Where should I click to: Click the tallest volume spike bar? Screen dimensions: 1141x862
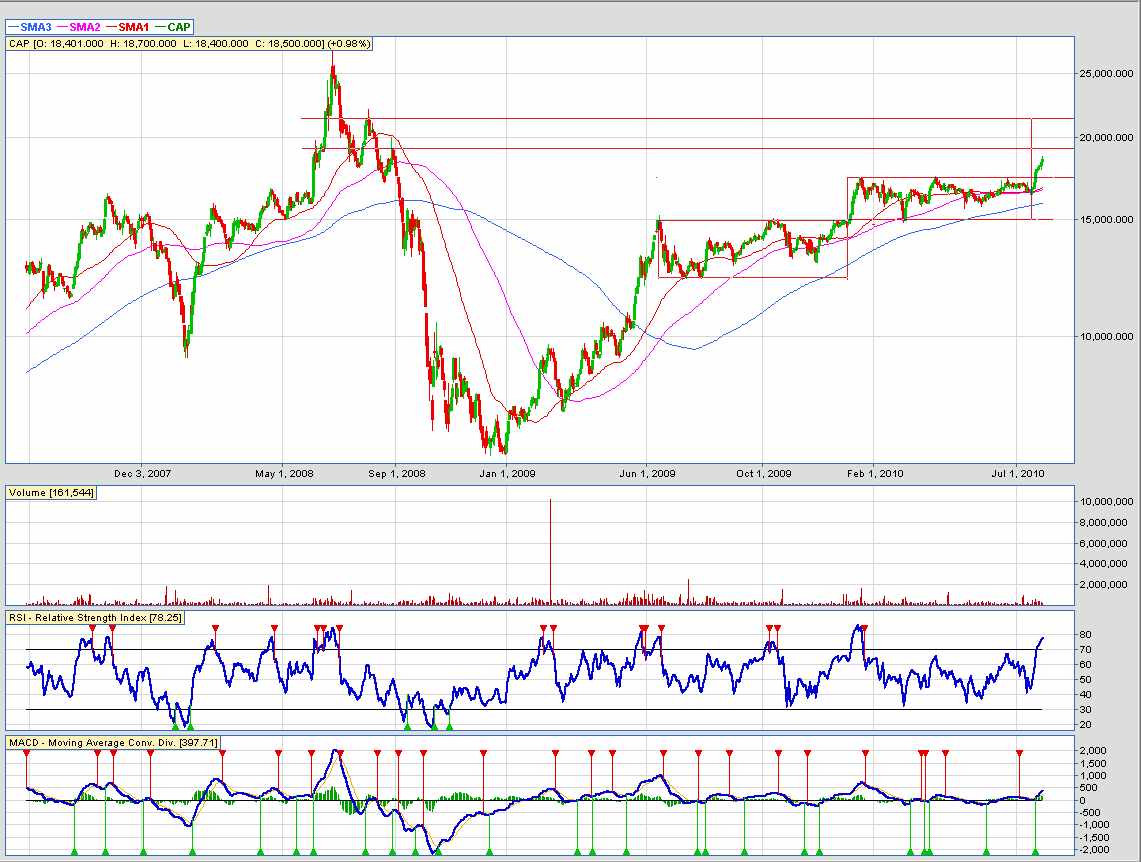coord(550,550)
